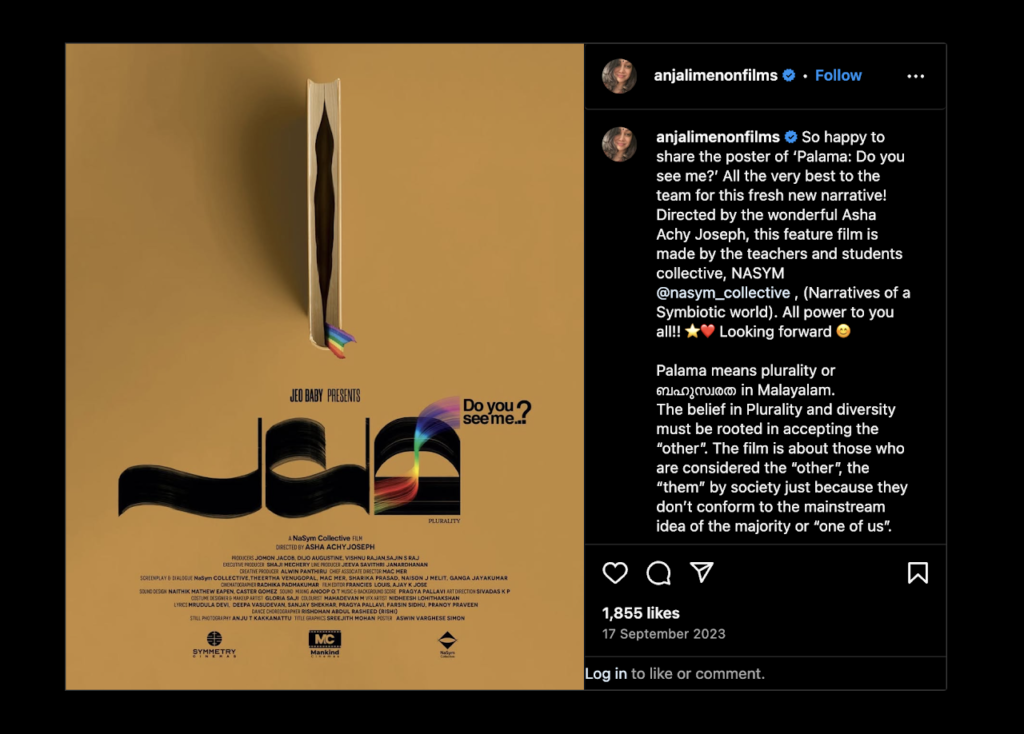Open anjalimenonfilms profile picture in header
This screenshot has width=1024, height=734.
coord(619,76)
